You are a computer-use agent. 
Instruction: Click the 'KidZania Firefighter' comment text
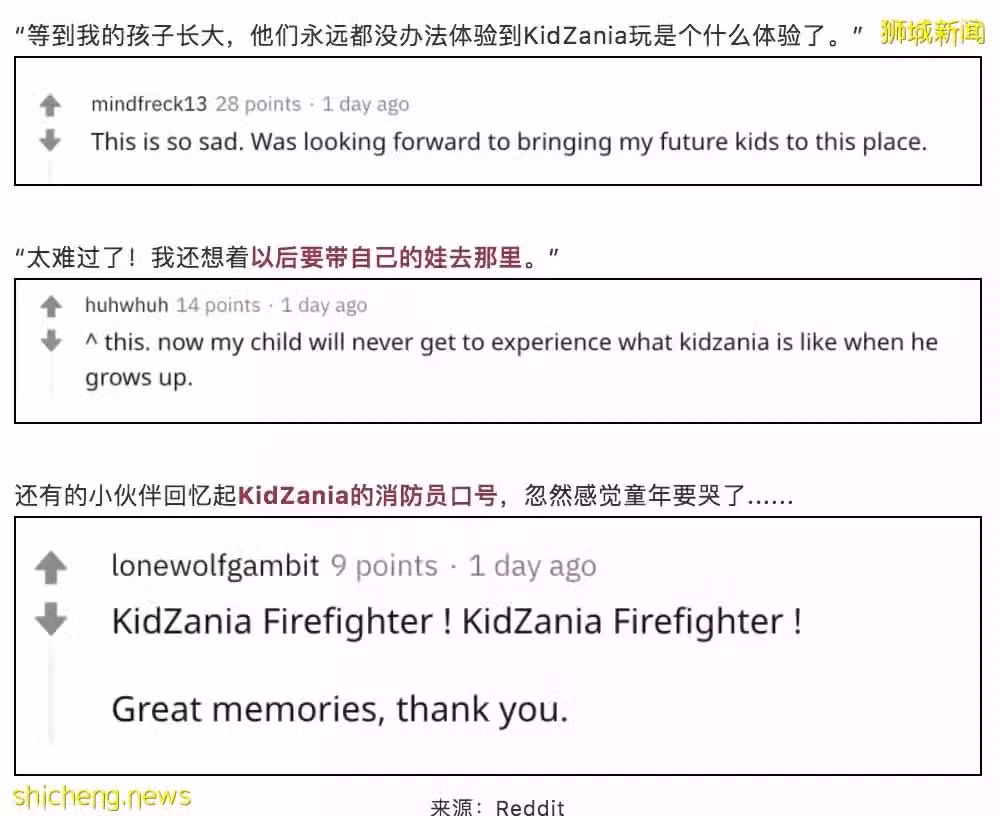click(x=457, y=621)
